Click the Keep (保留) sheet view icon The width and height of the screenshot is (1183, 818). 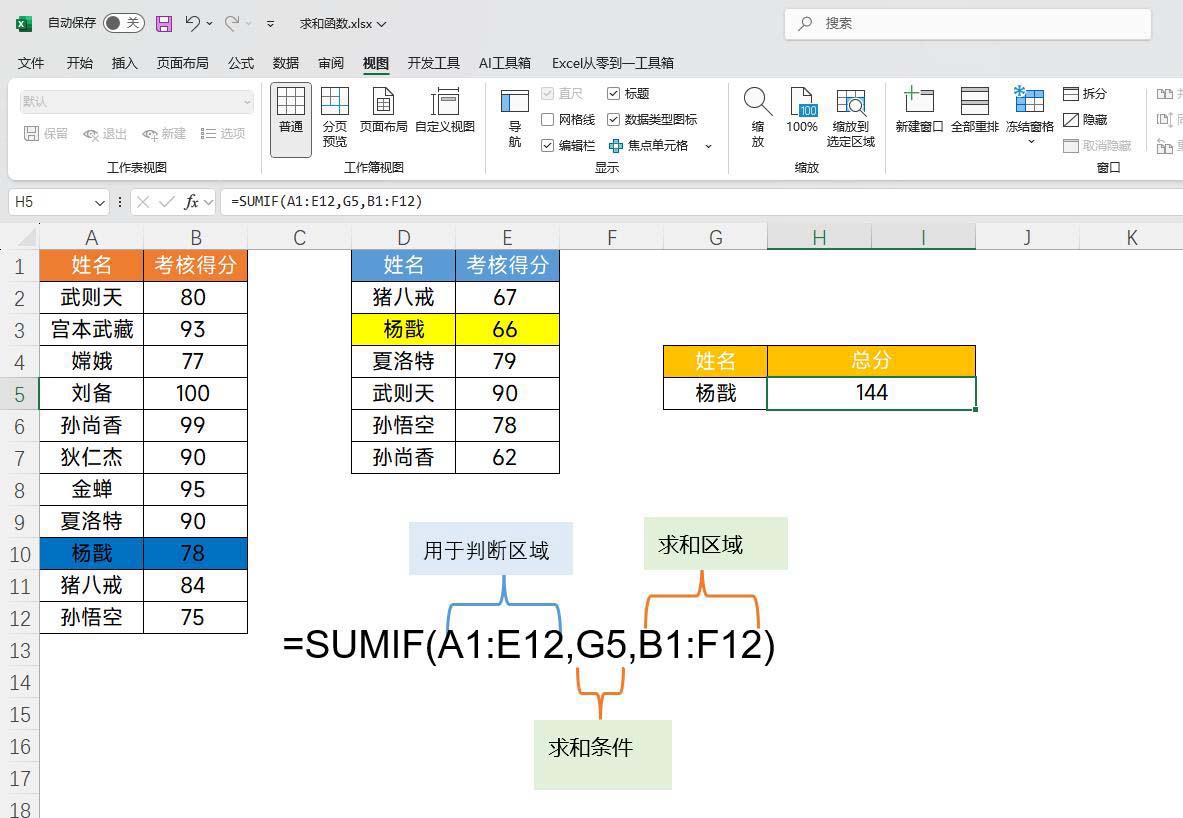click(31, 134)
